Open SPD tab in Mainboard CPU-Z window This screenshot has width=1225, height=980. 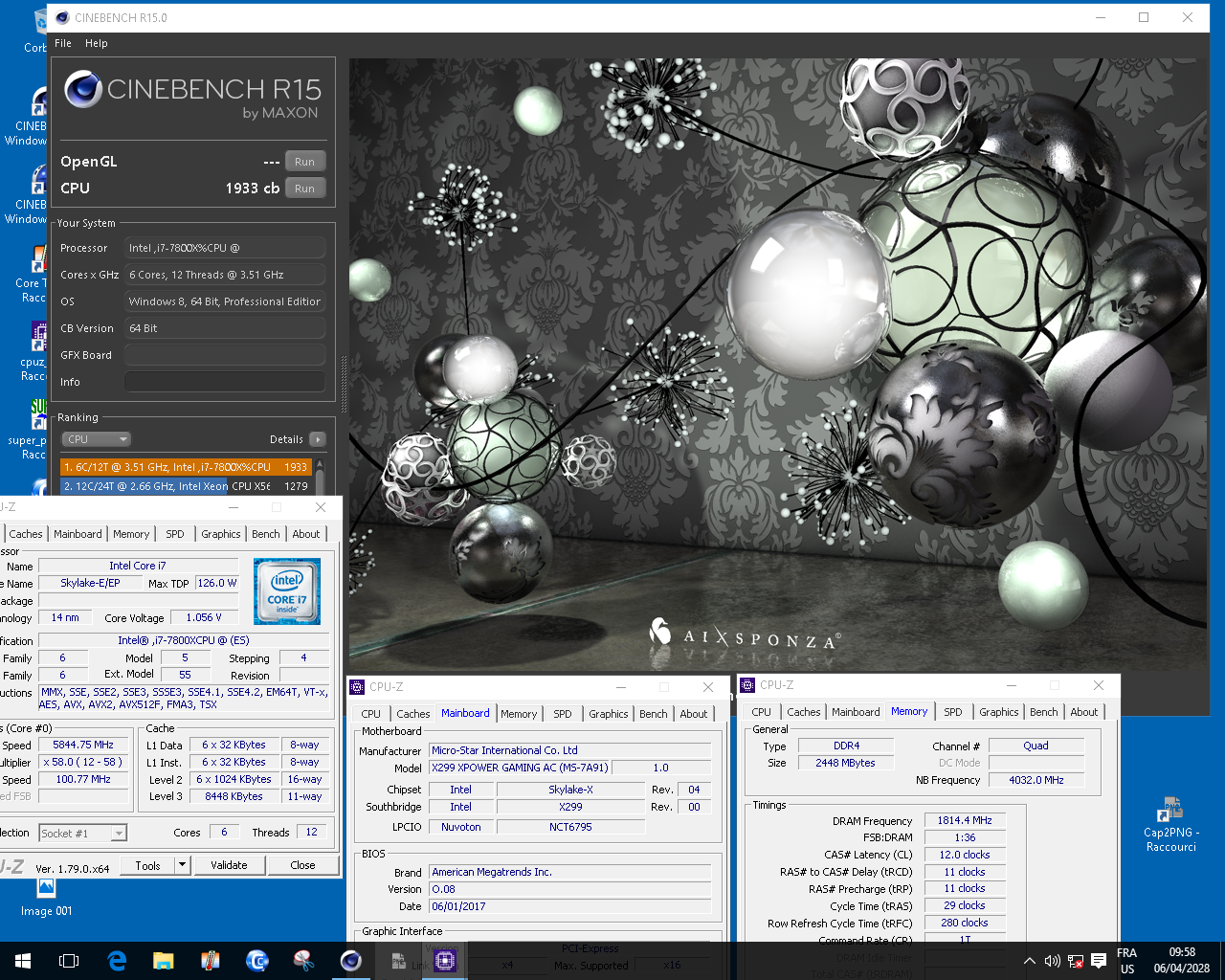[x=563, y=714]
